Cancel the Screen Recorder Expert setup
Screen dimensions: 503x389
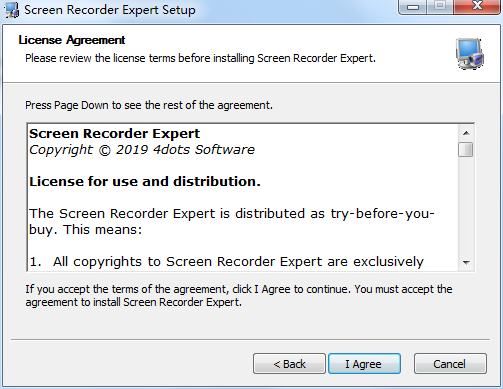[450, 364]
